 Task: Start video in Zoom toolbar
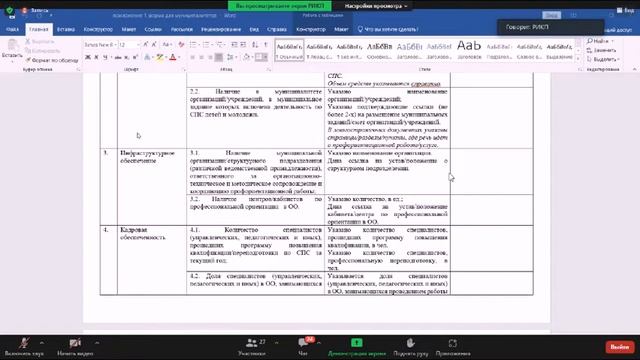tap(75, 347)
